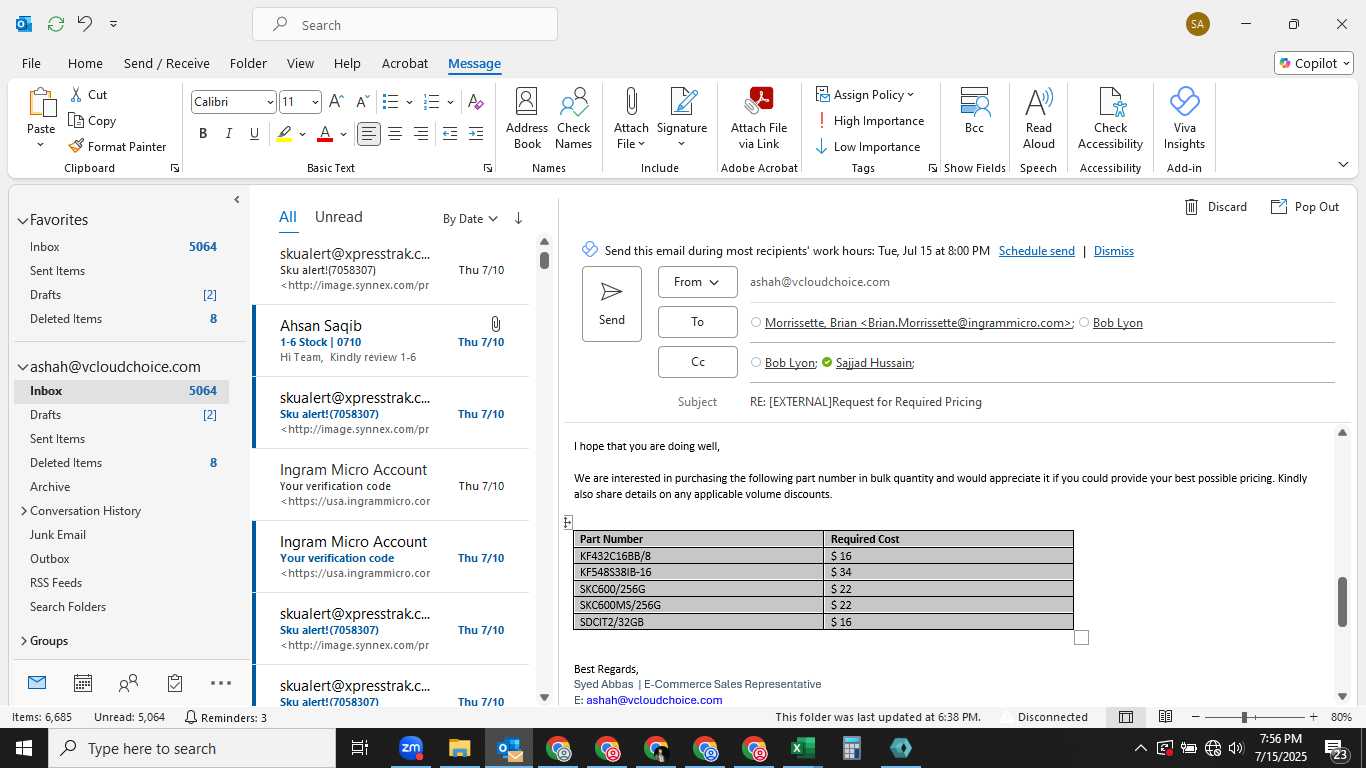The height and width of the screenshot is (768, 1366).
Task: Align text right
Action: coord(421,134)
